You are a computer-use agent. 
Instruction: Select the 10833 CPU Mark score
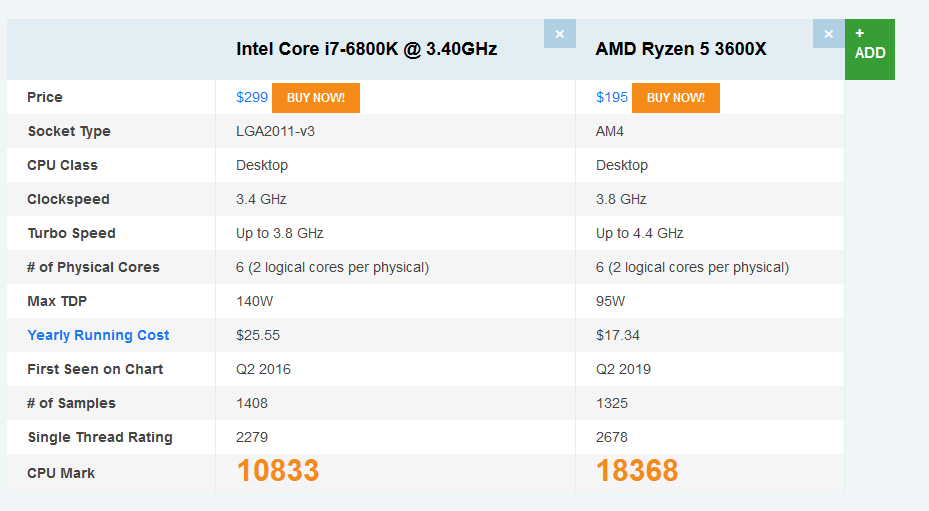pos(277,471)
